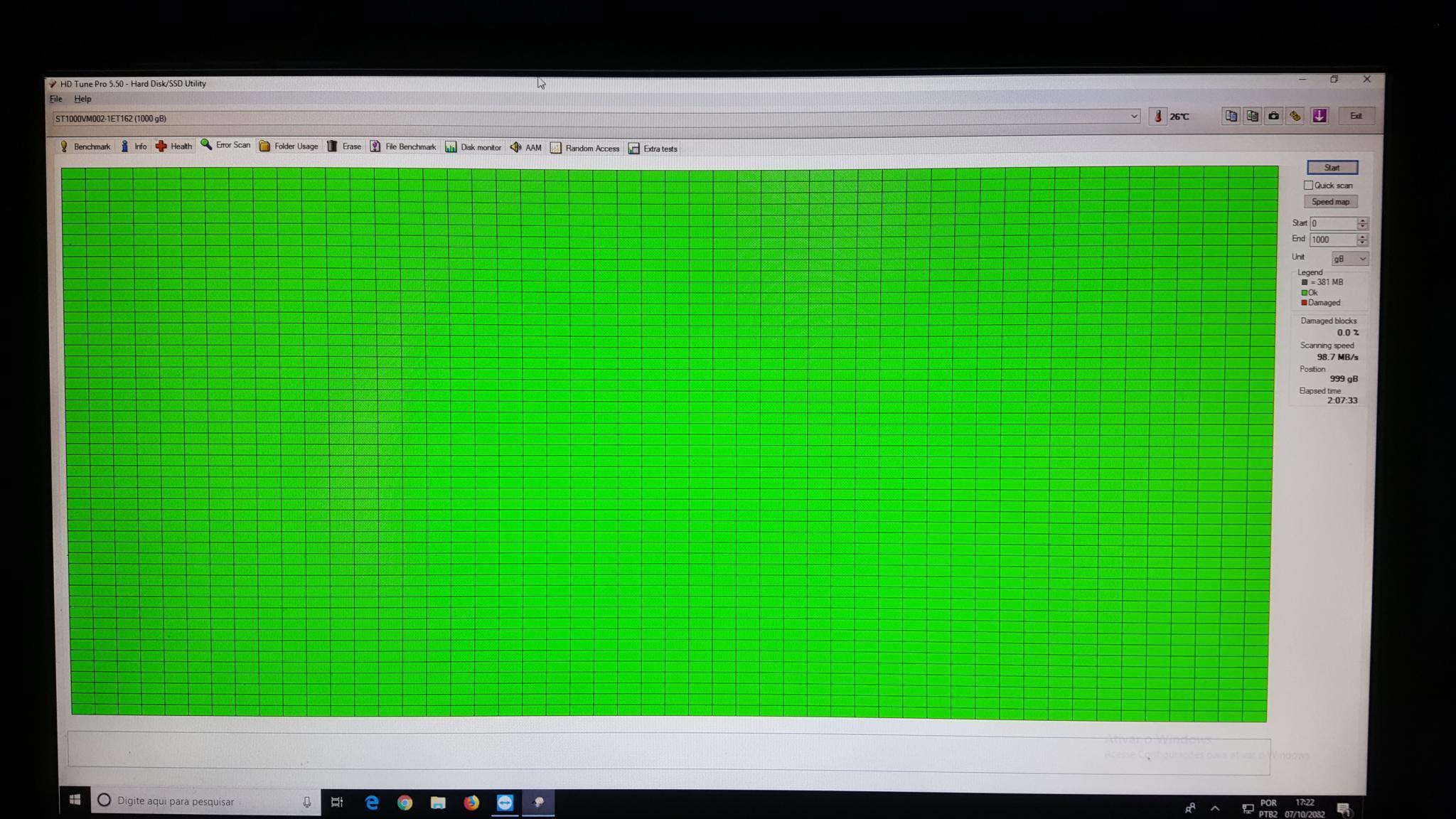The width and height of the screenshot is (1456, 819).
Task: Click the temperature thermometer icon
Action: [1157, 116]
